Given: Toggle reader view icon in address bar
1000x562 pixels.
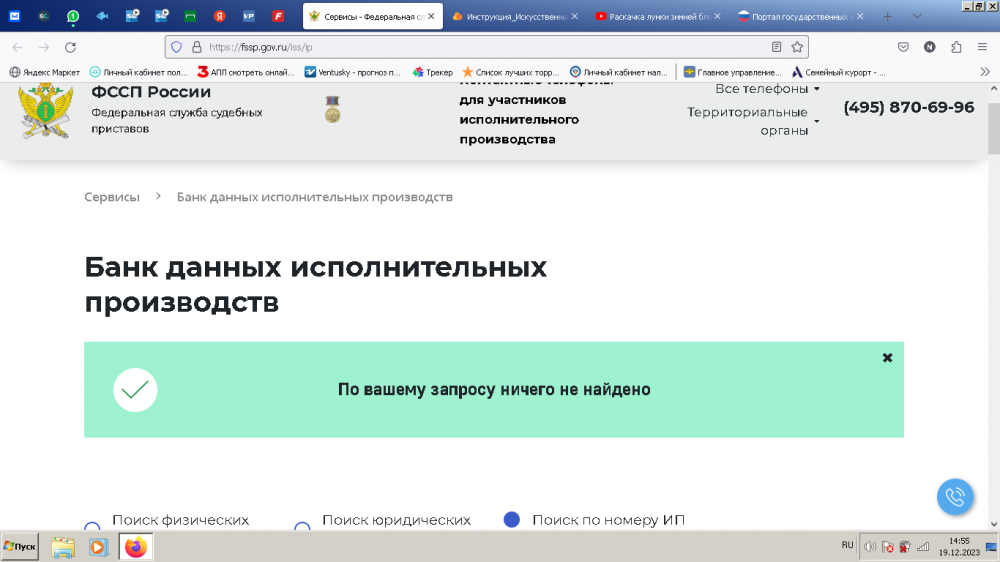Looking at the screenshot, I should coord(776,47).
